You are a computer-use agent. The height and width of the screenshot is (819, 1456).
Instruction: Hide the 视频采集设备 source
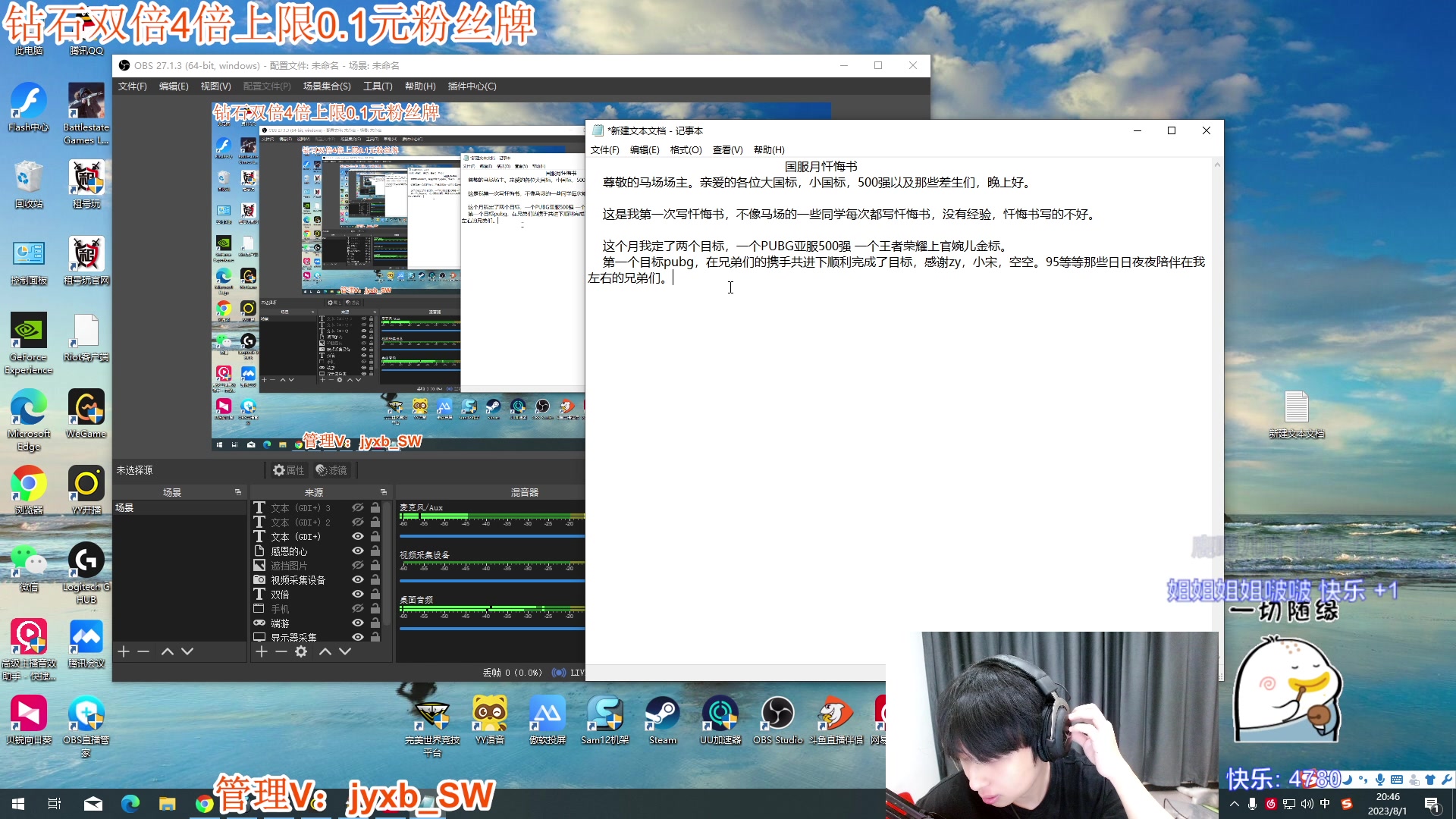[x=358, y=579]
